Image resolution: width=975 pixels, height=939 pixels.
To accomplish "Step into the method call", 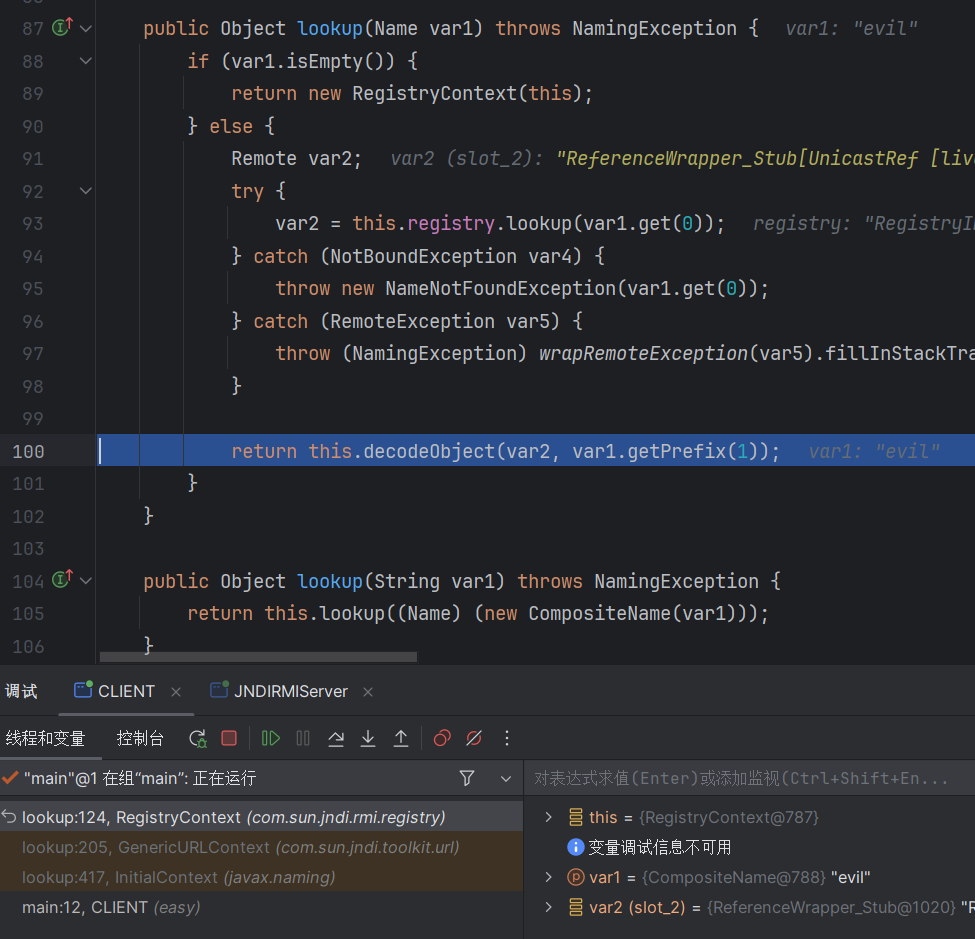I will tap(368, 738).
